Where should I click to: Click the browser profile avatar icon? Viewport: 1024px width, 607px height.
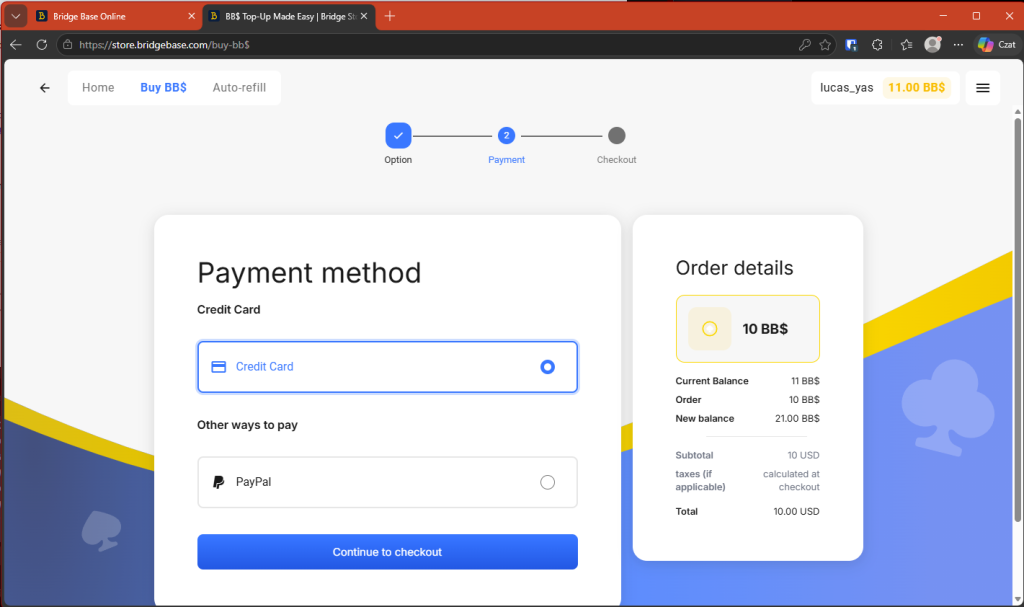click(932, 45)
